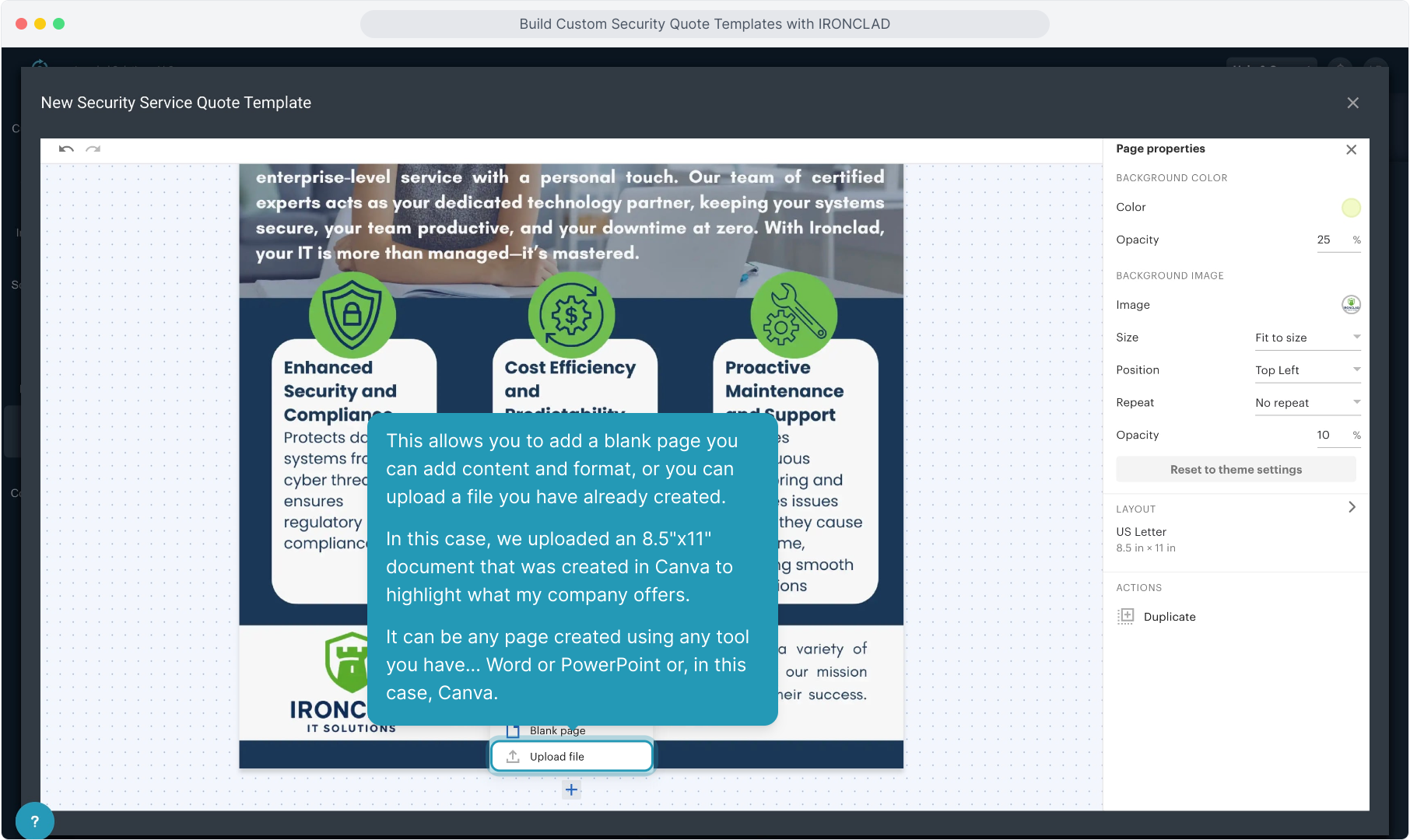The image size is (1410, 840).
Task: Click the Enhanced Security heading on the page
Action: 340,390
